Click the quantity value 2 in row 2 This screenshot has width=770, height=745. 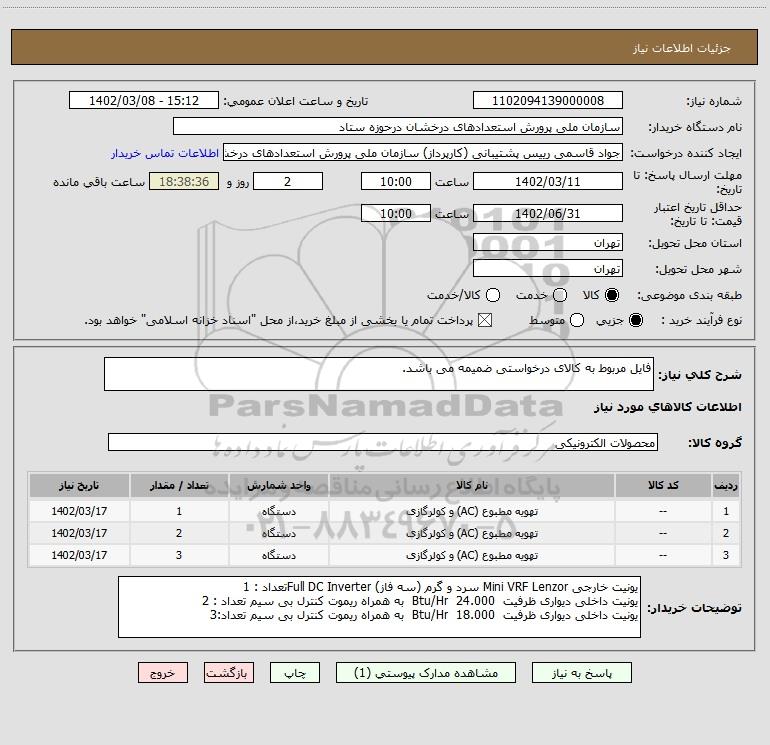[179, 533]
